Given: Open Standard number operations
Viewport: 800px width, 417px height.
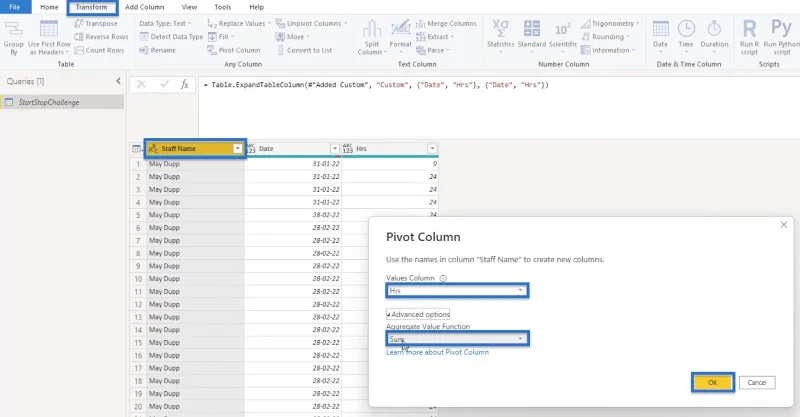Looking at the screenshot, I should (x=532, y=38).
